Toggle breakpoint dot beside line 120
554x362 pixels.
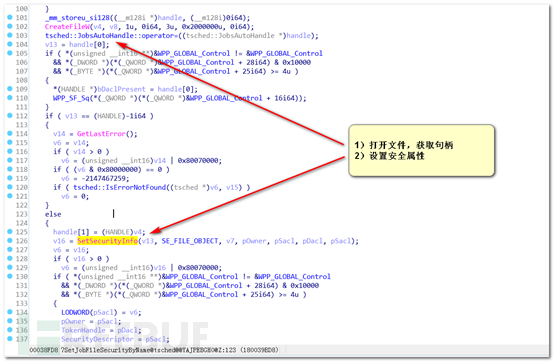pyautogui.click(x=10, y=187)
